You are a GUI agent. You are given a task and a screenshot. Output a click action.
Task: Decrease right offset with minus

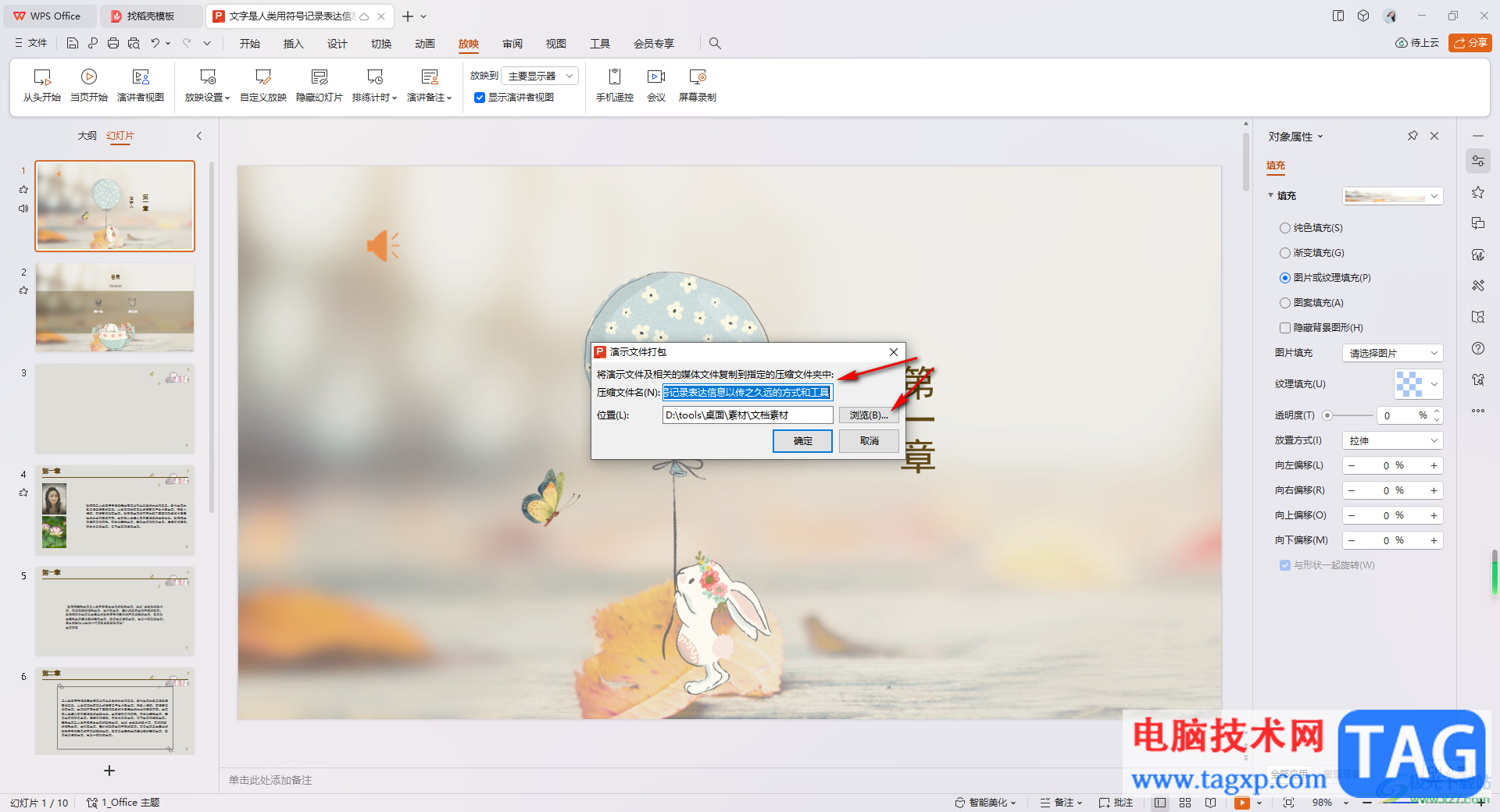coord(1352,490)
